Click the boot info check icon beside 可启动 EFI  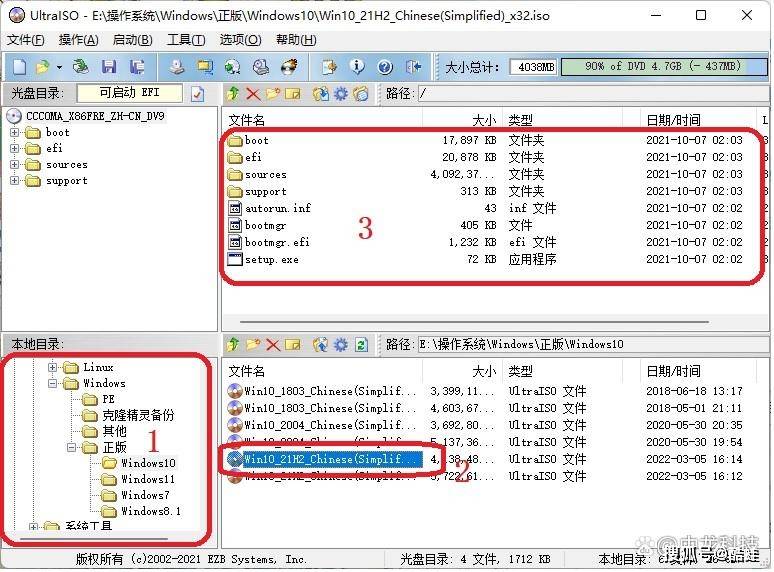coord(197,94)
